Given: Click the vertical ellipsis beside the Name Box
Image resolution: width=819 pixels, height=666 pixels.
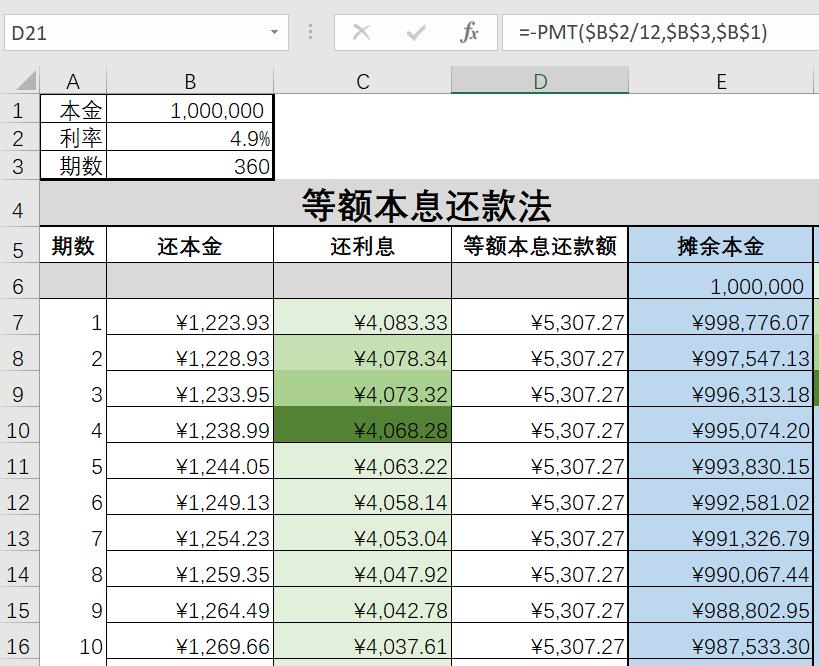Looking at the screenshot, I should pos(310,31).
